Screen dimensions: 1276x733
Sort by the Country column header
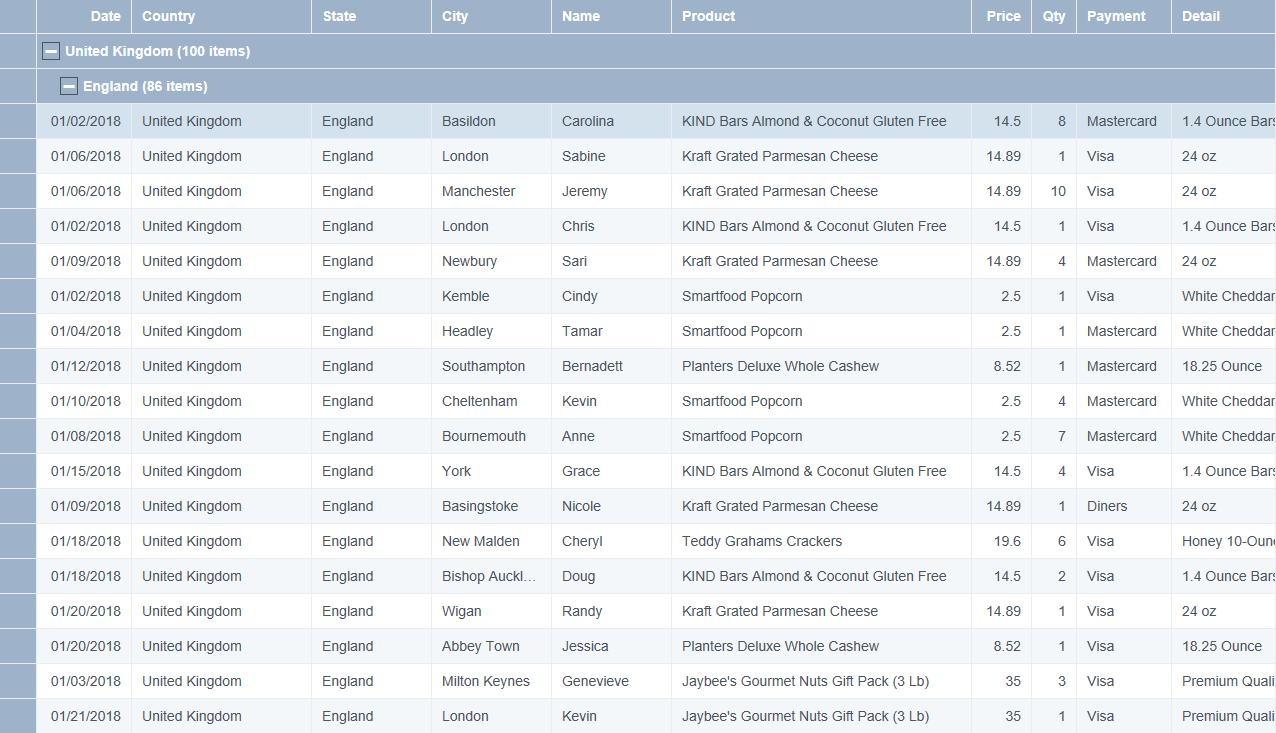(x=221, y=16)
